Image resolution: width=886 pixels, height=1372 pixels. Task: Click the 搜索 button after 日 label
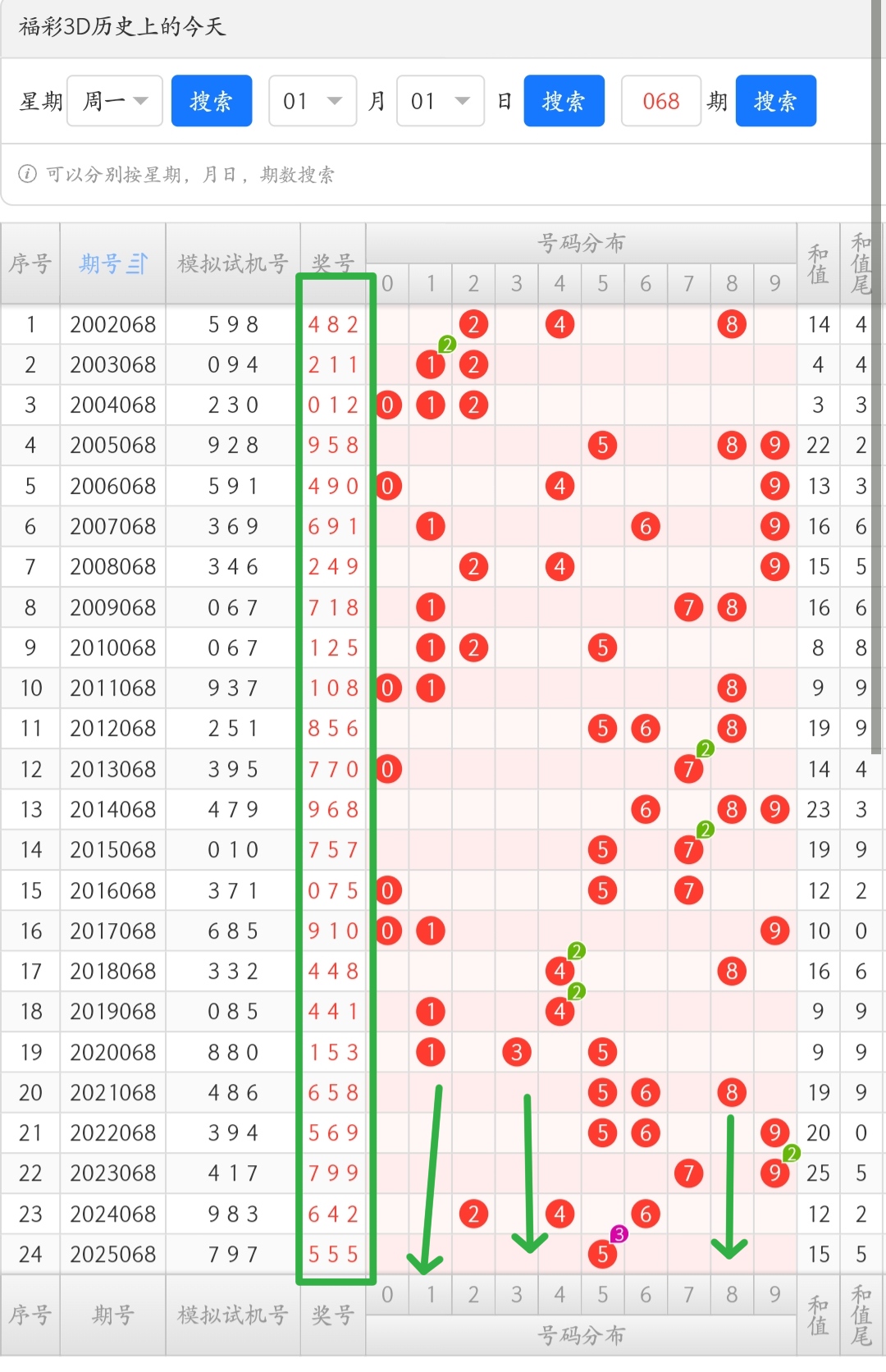click(x=564, y=101)
